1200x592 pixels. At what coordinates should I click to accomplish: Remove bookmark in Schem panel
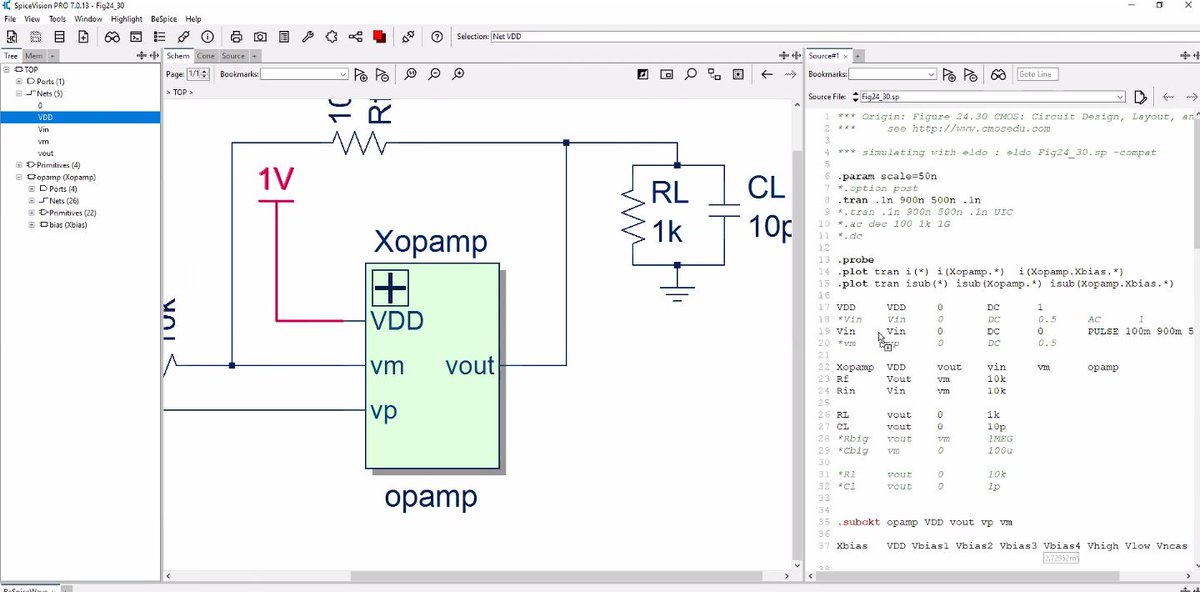(x=382, y=74)
